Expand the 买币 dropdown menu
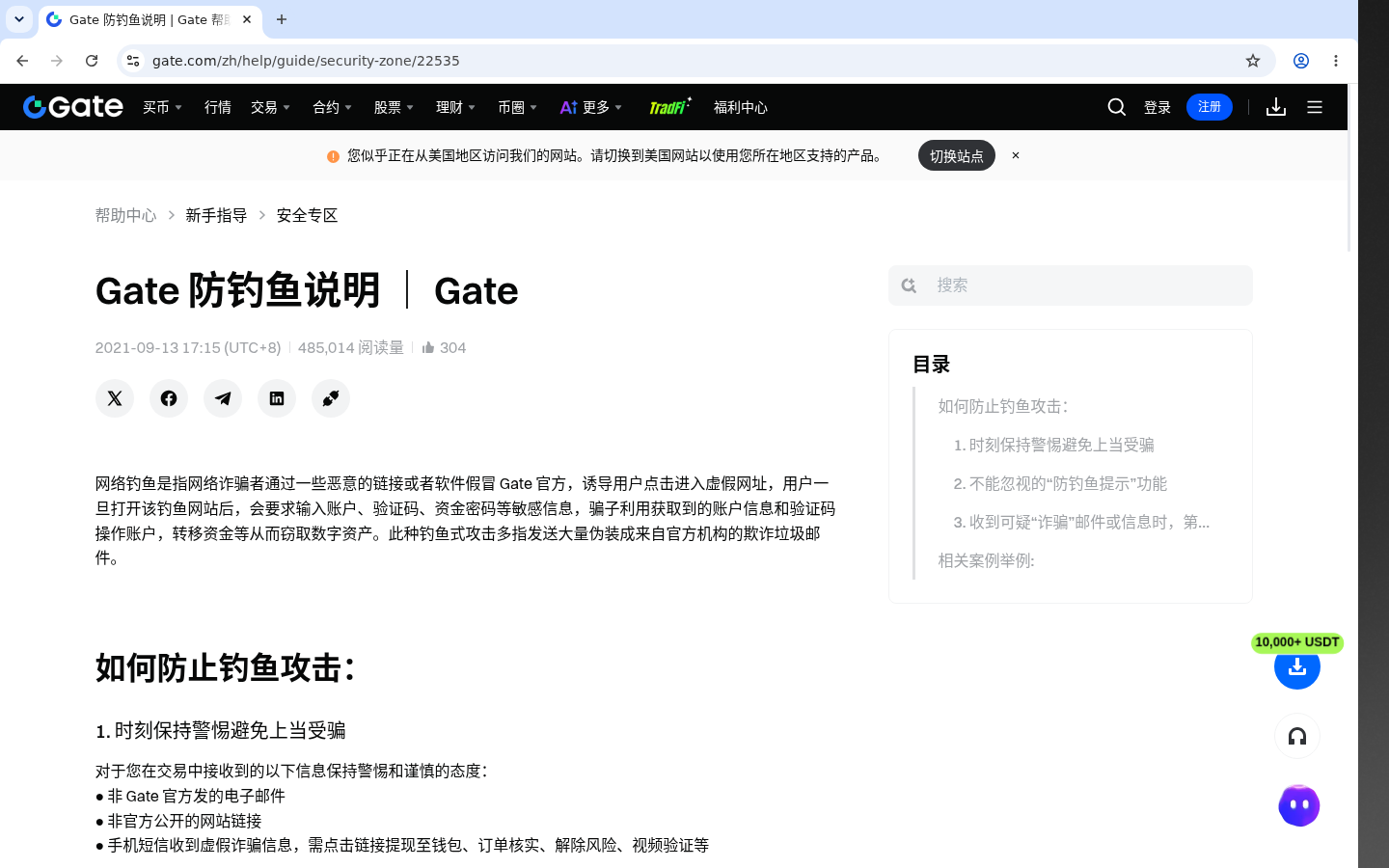 (163, 107)
